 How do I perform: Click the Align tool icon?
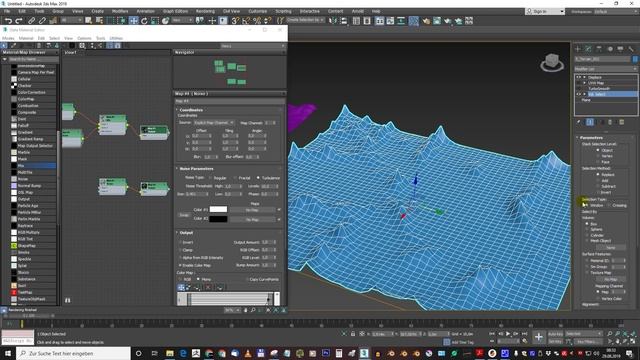coord(343,20)
